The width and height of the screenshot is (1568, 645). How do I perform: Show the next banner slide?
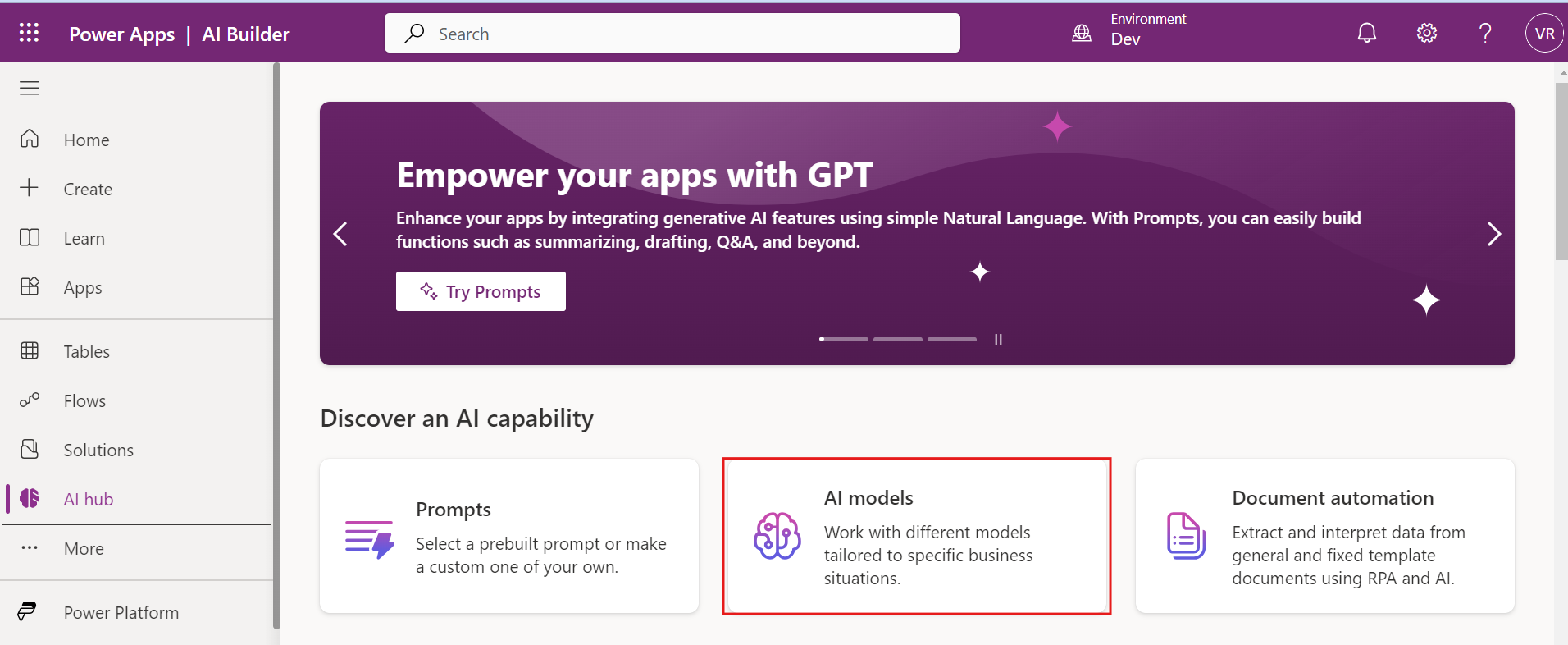[x=1493, y=235]
